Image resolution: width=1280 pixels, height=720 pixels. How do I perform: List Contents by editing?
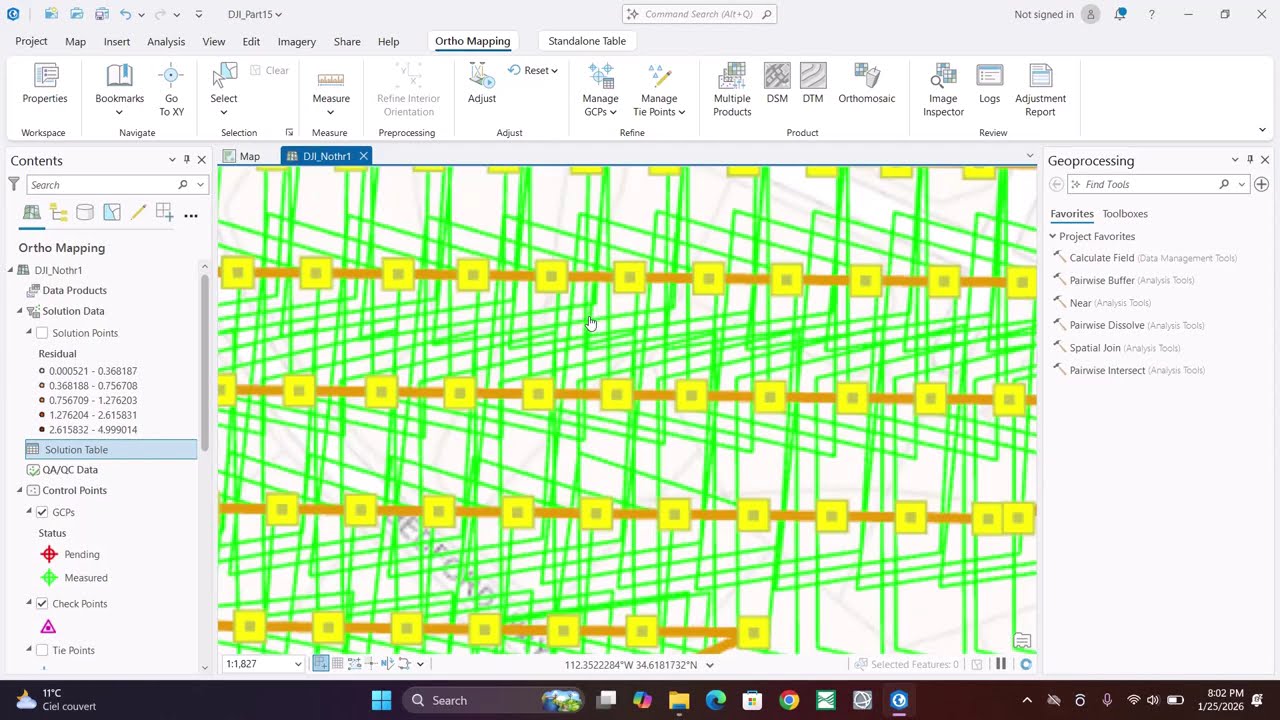(138, 213)
